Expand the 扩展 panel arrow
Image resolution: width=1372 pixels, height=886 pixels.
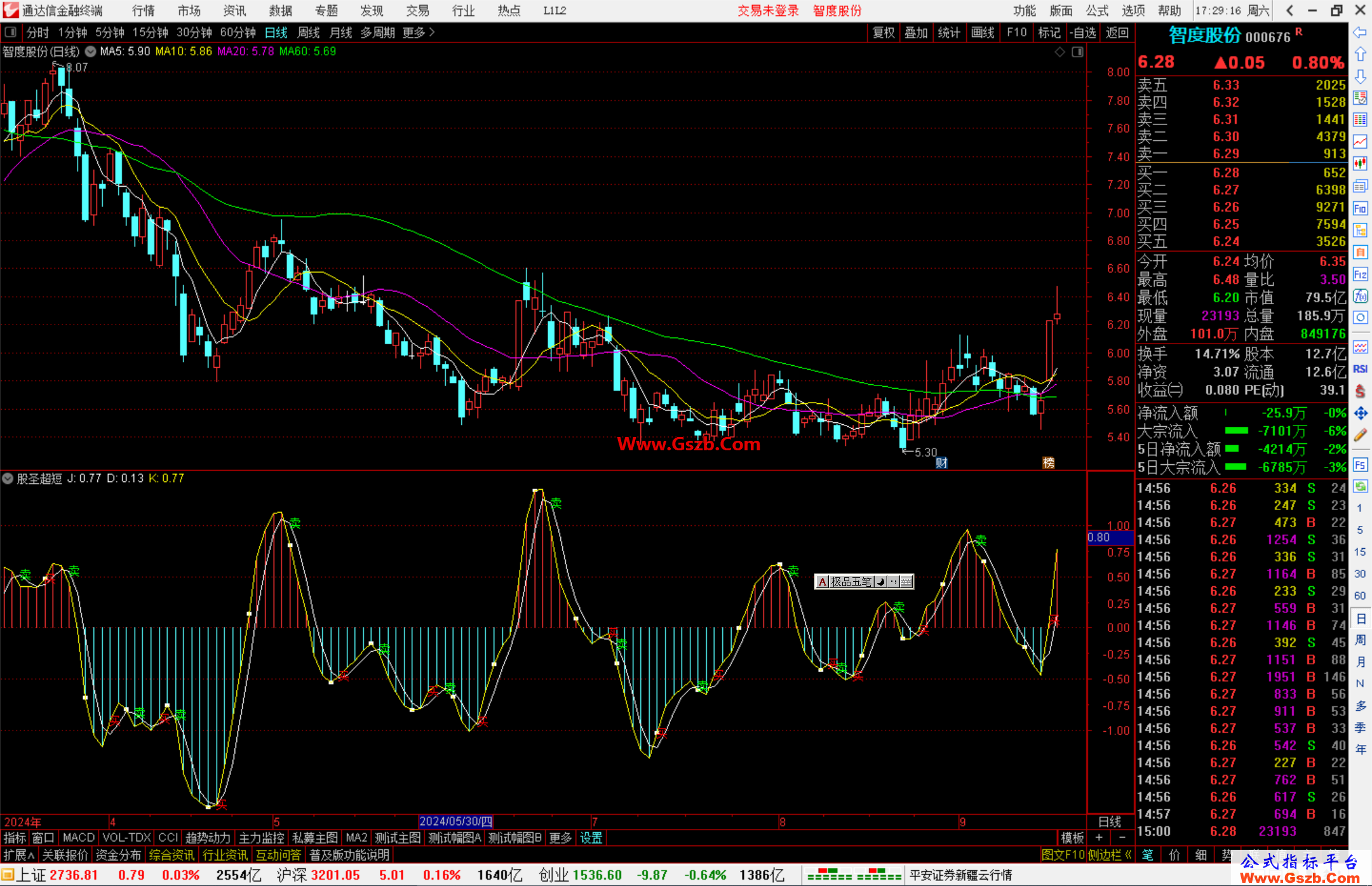[x=19, y=855]
